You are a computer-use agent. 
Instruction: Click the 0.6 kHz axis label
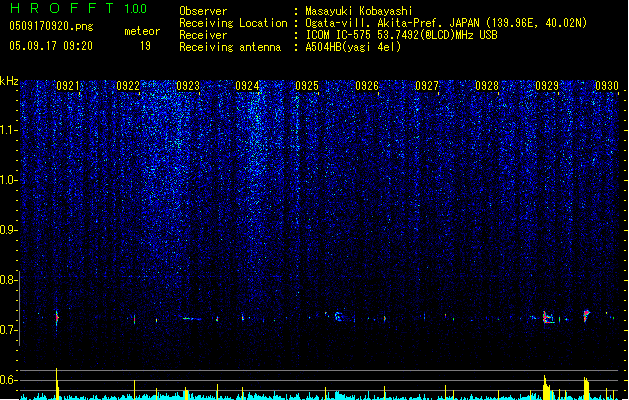(8, 380)
